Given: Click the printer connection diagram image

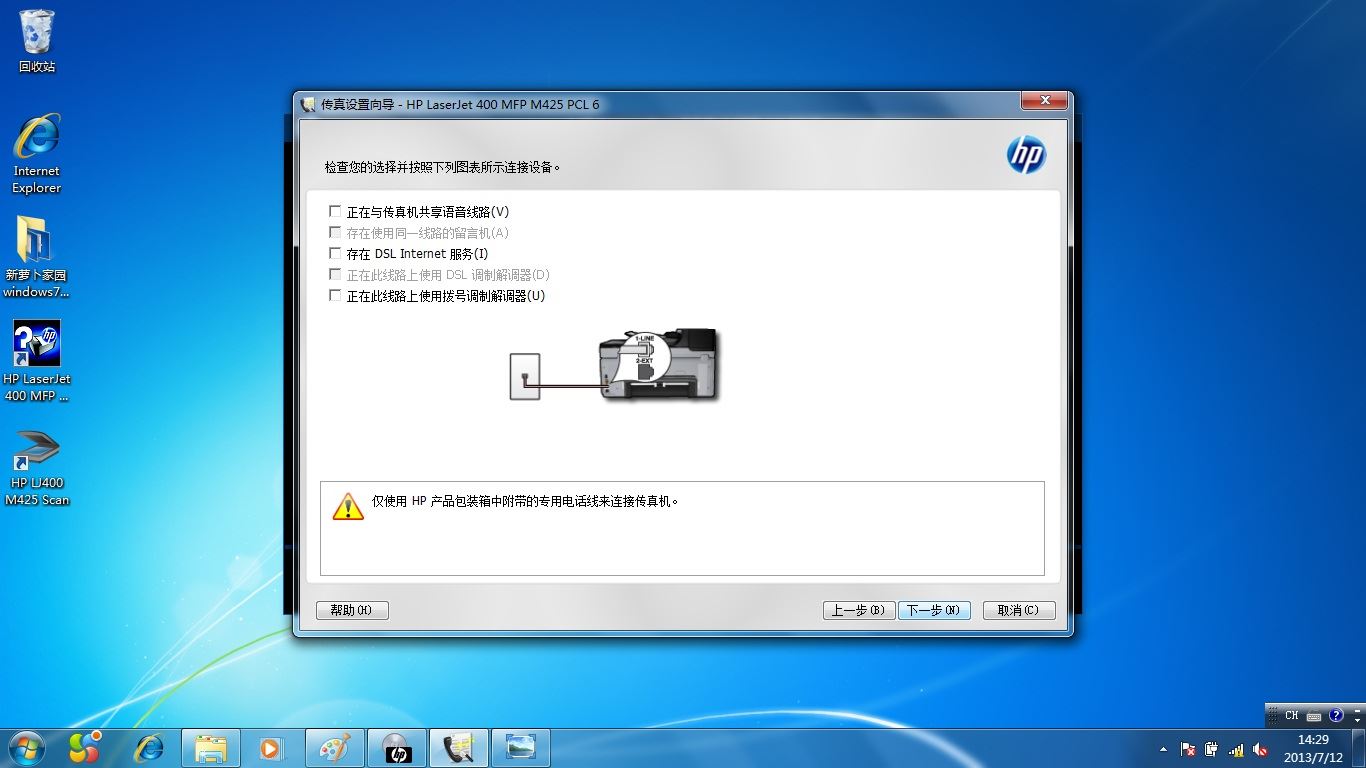Looking at the screenshot, I should point(614,364).
